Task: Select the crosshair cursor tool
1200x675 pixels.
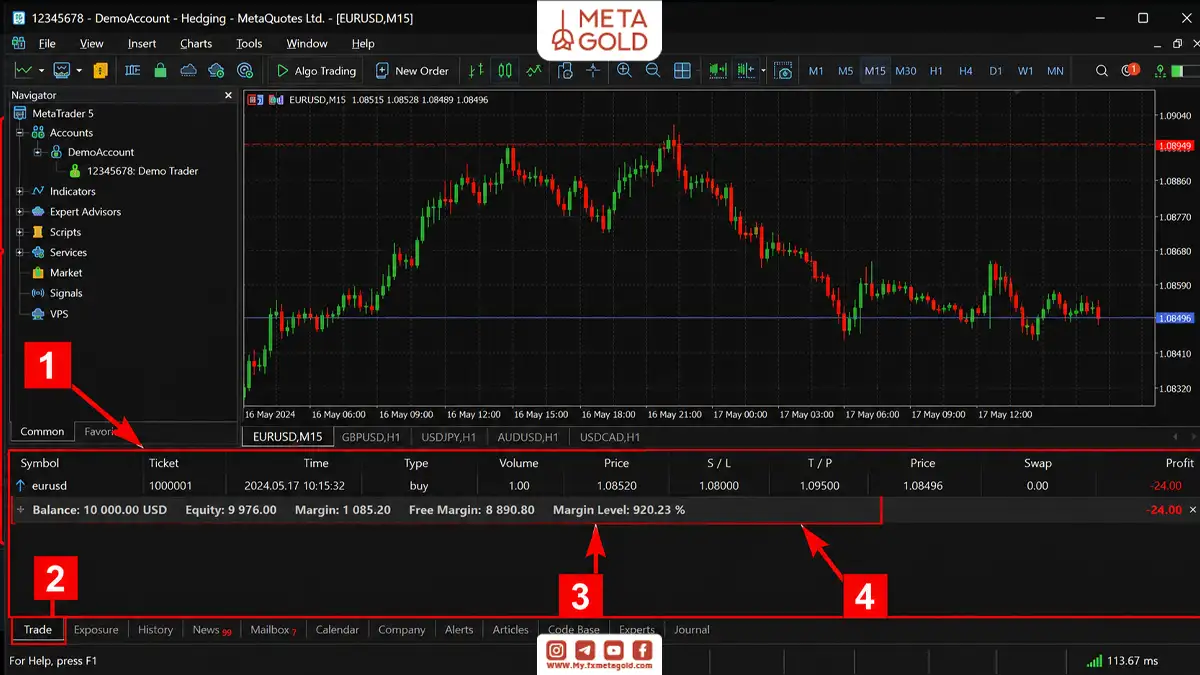Action: pyautogui.click(x=593, y=71)
